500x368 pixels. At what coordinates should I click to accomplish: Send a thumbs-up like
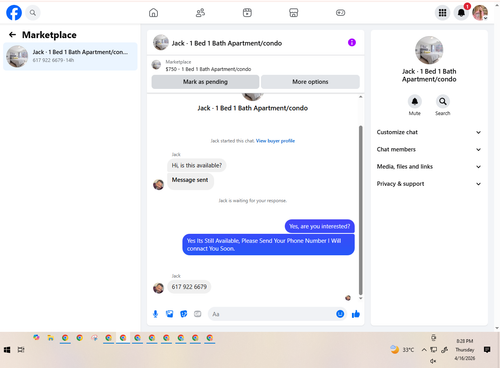(356, 314)
